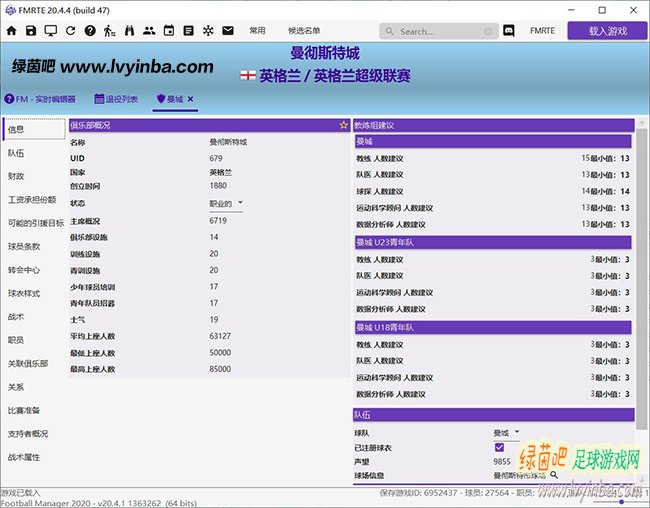650x508 pixels.
Task: Open 财政 finances in sidebar
Action: 16,176
